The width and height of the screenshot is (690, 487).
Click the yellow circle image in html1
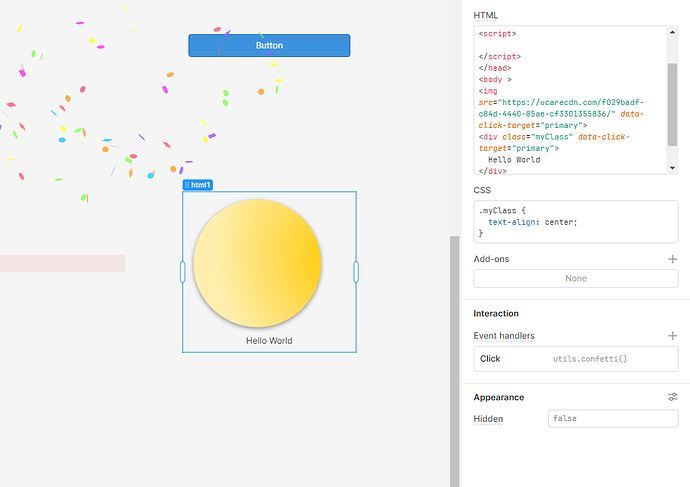coord(257,263)
